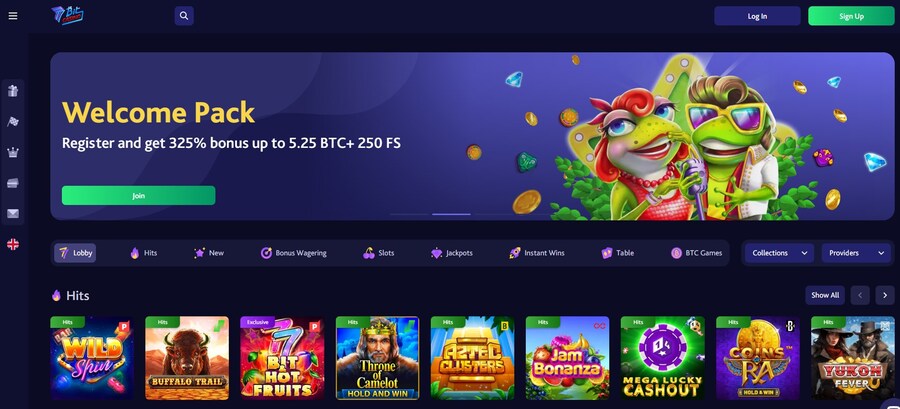Open the Buffalo Trail game thumbnail
This screenshot has width=900, height=409.
pos(187,358)
